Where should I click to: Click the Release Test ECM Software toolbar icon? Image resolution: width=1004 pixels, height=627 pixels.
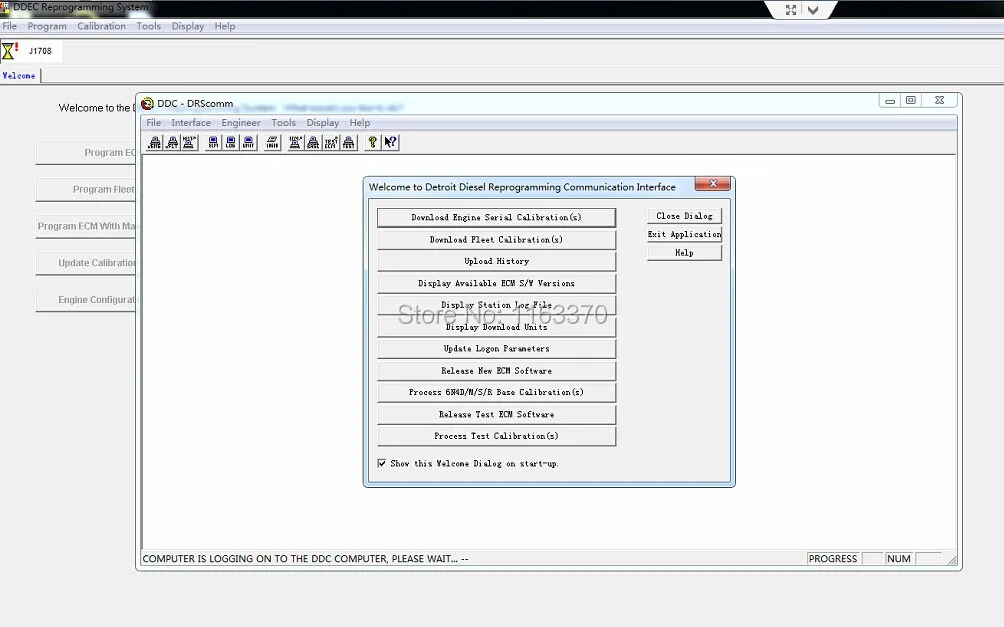click(331, 142)
